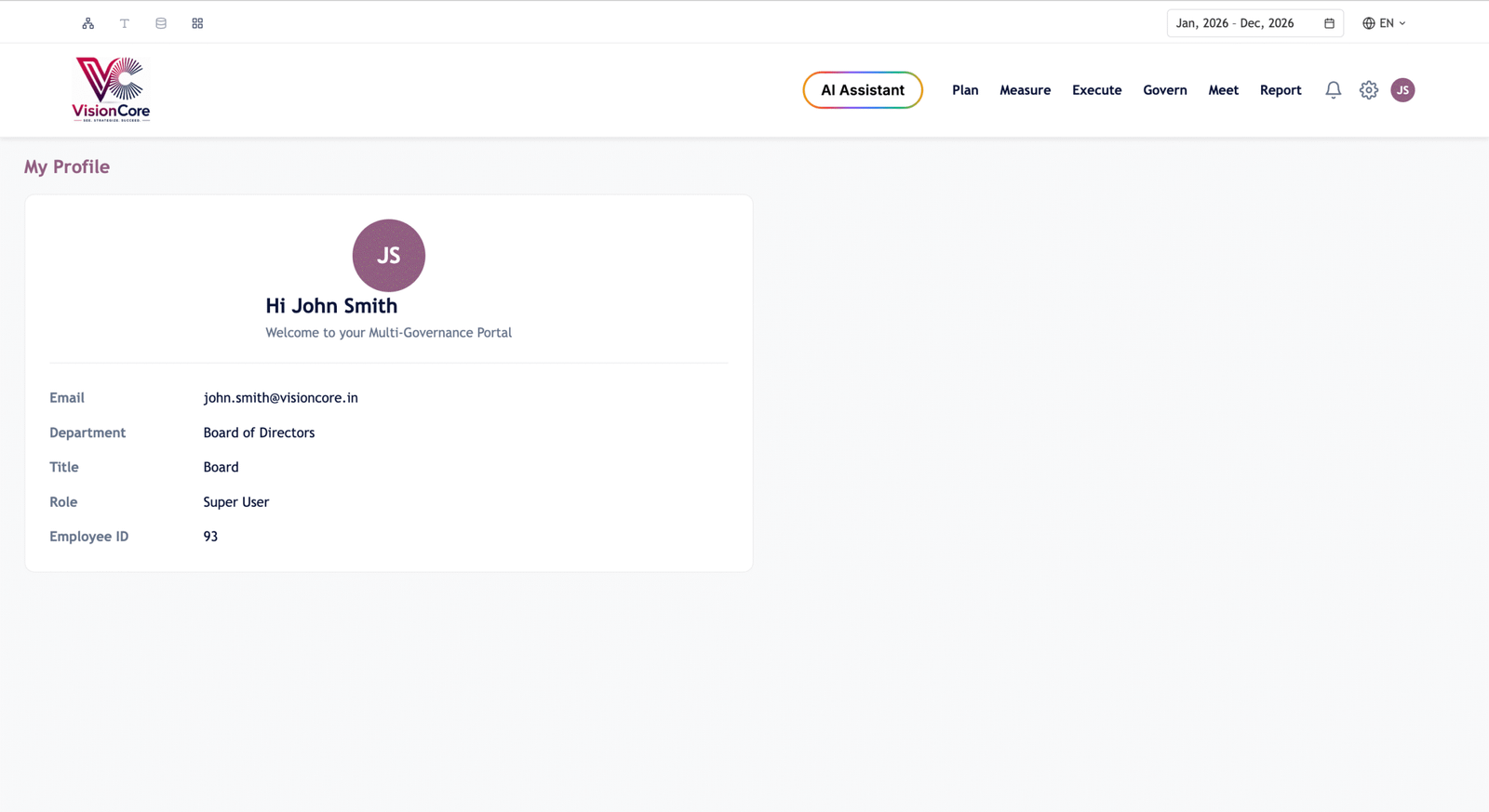Click the Email field label
Viewport: 1489px width, 812px height.
click(67, 398)
